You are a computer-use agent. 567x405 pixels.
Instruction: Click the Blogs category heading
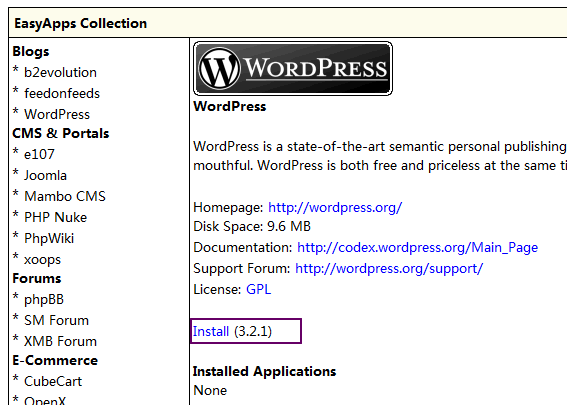point(31,51)
